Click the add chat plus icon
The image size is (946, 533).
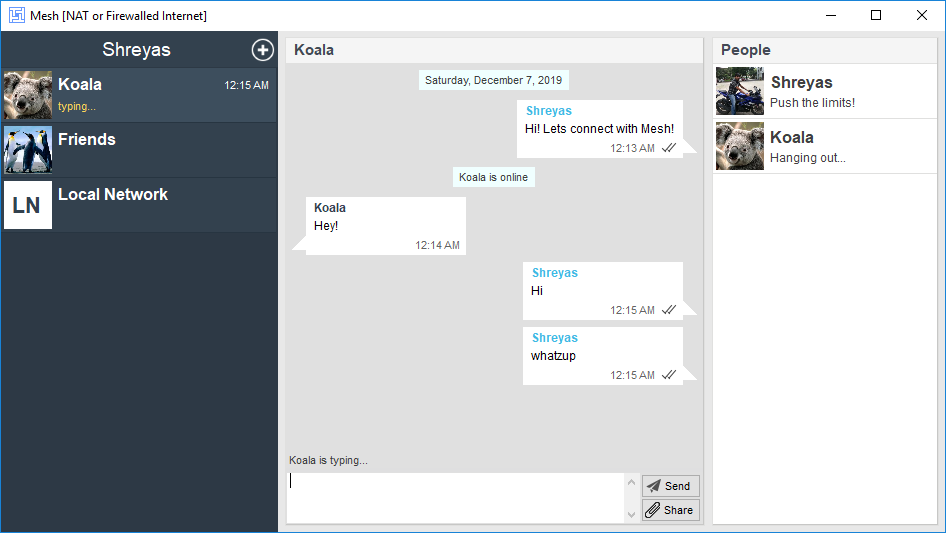pyautogui.click(x=262, y=50)
